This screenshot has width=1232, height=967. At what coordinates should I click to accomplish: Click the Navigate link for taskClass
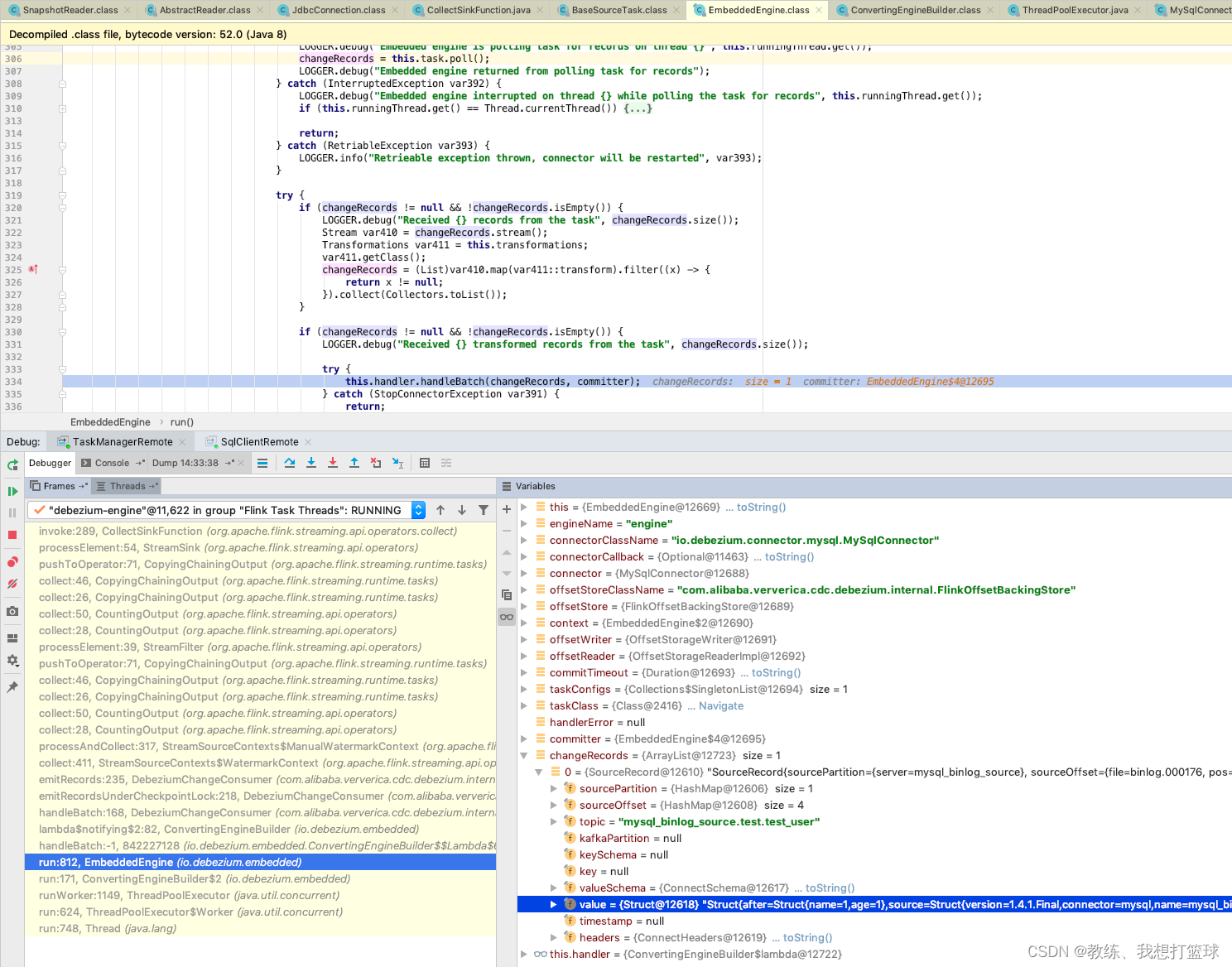pyautogui.click(x=720, y=705)
